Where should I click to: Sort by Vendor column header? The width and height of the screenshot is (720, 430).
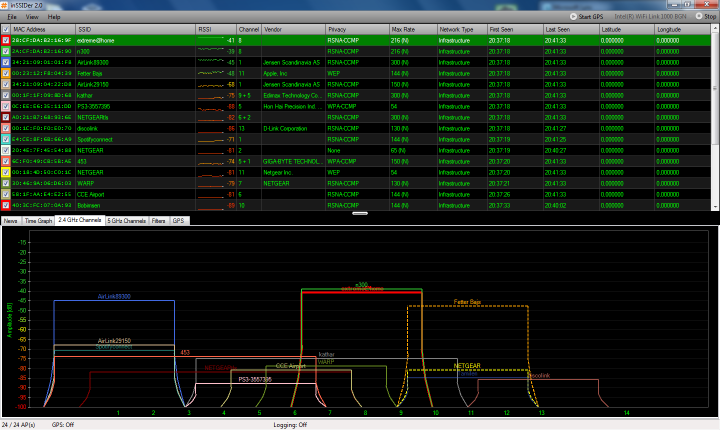click(293, 29)
